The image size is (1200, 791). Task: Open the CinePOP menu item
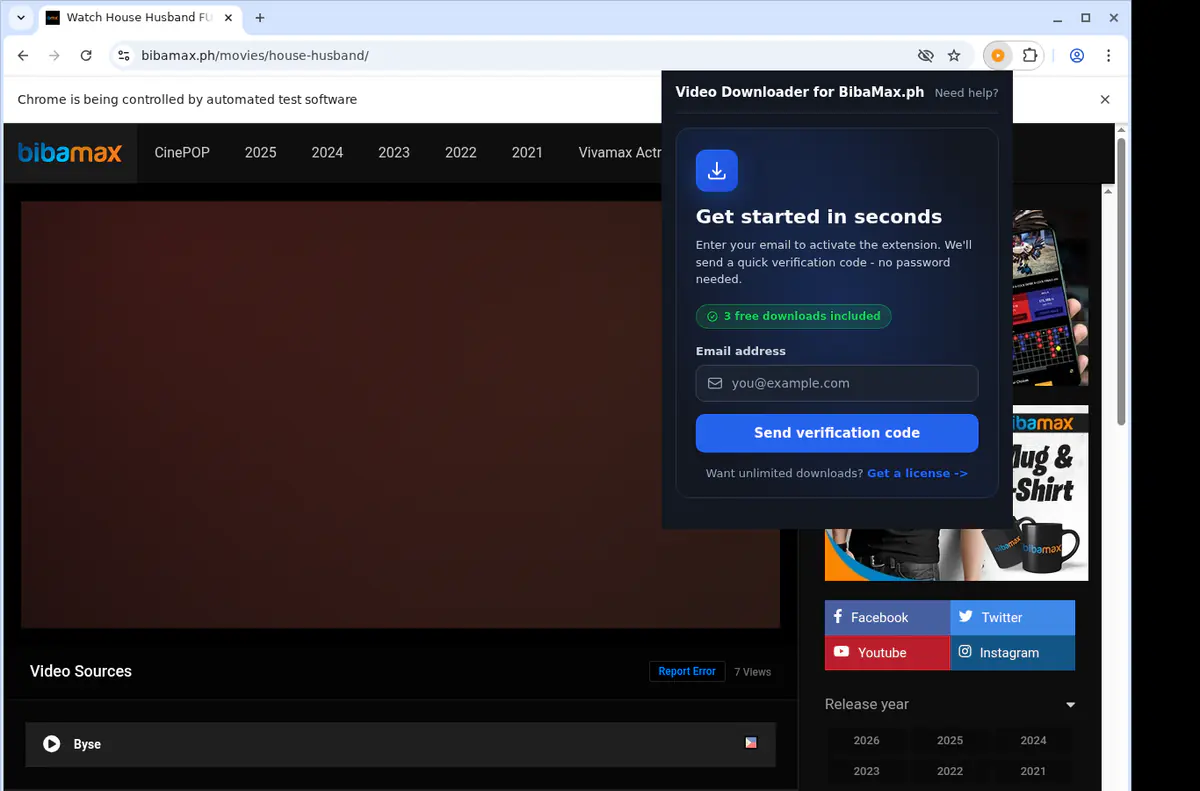pos(182,153)
